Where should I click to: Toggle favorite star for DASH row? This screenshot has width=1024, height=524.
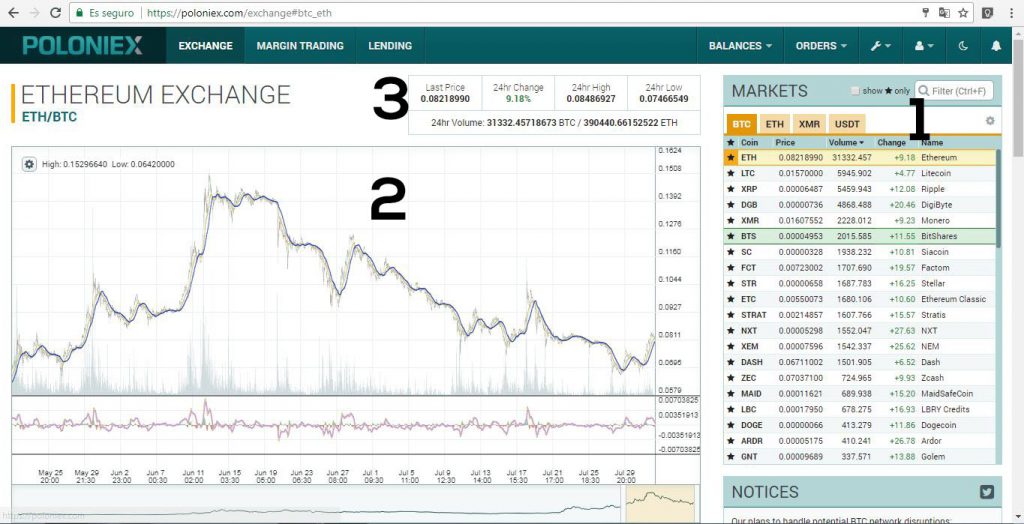tap(731, 362)
